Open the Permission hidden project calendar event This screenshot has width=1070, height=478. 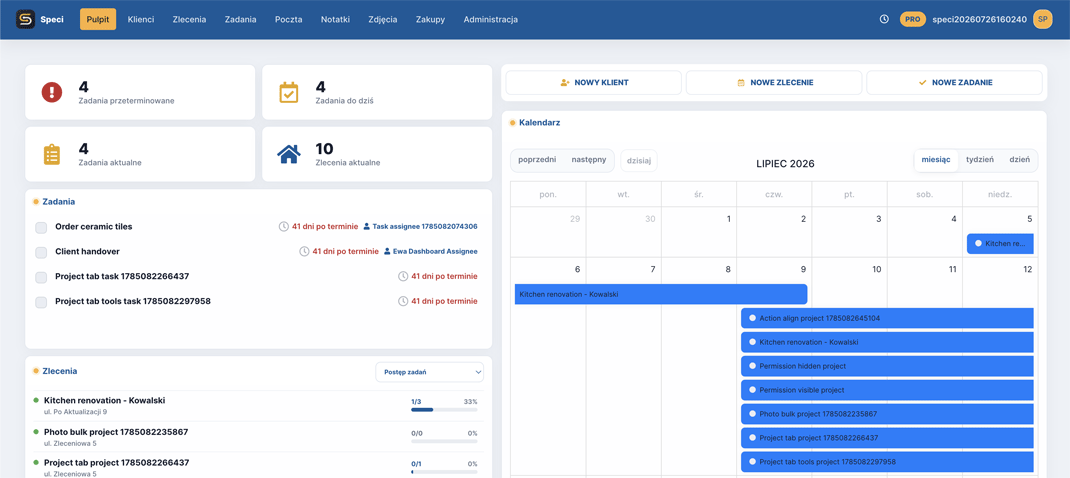(887, 366)
